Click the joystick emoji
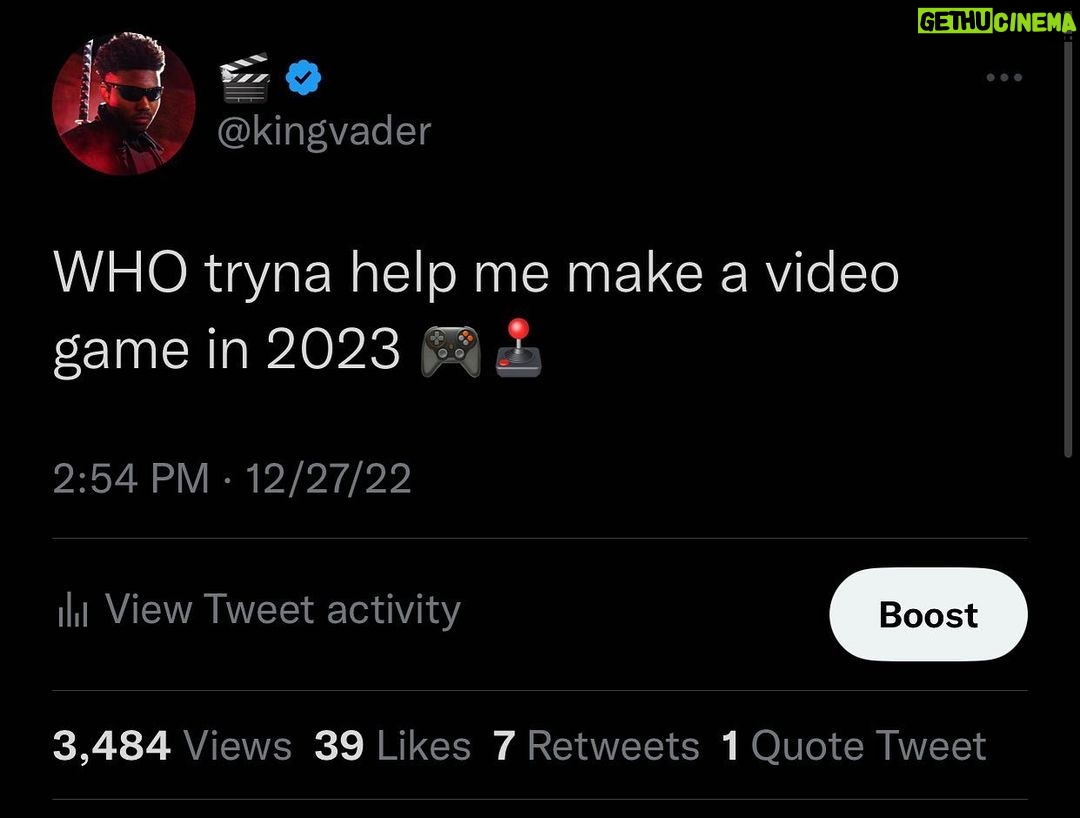The image size is (1080, 818). 519,348
